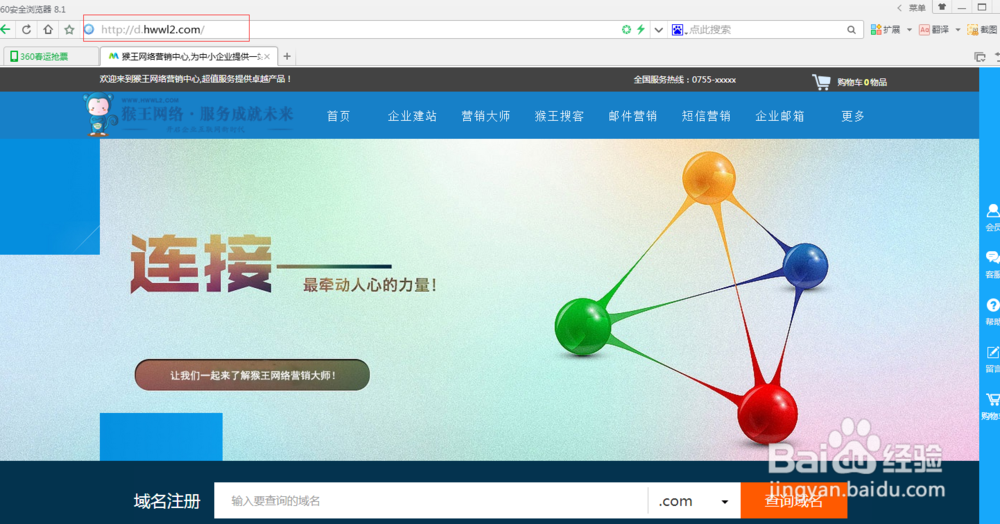
Task: Open the 更多 navigation item
Action: coord(853,116)
